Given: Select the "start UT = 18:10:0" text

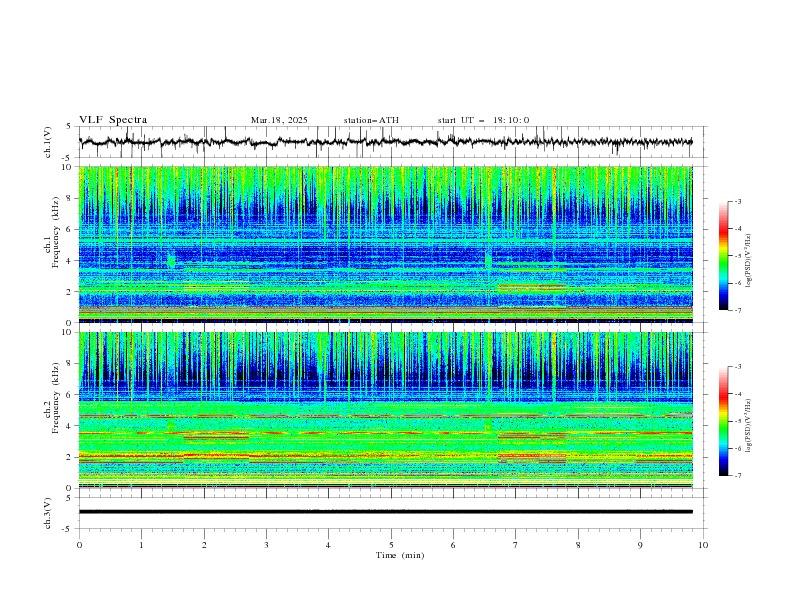Looking at the screenshot, I should [483, 120].
